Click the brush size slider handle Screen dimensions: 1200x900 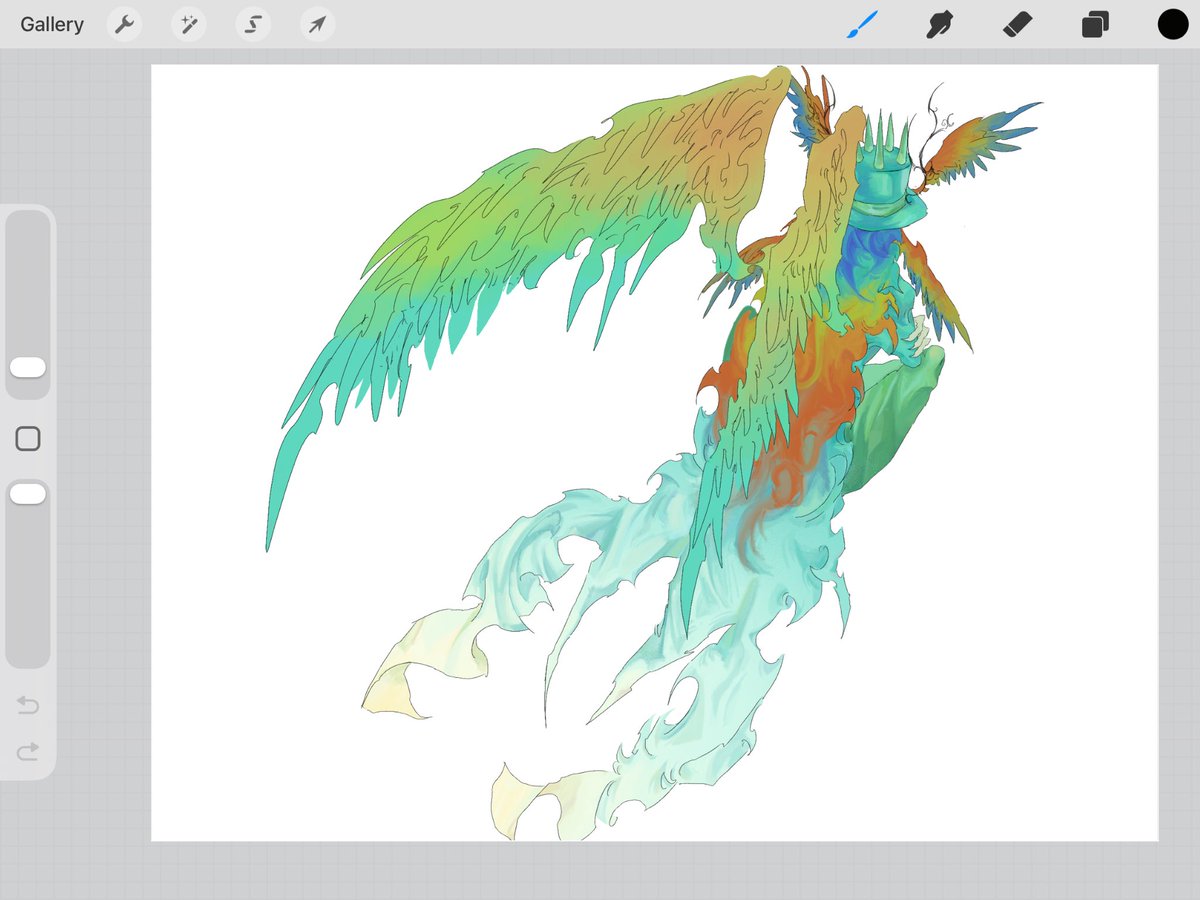28,367
